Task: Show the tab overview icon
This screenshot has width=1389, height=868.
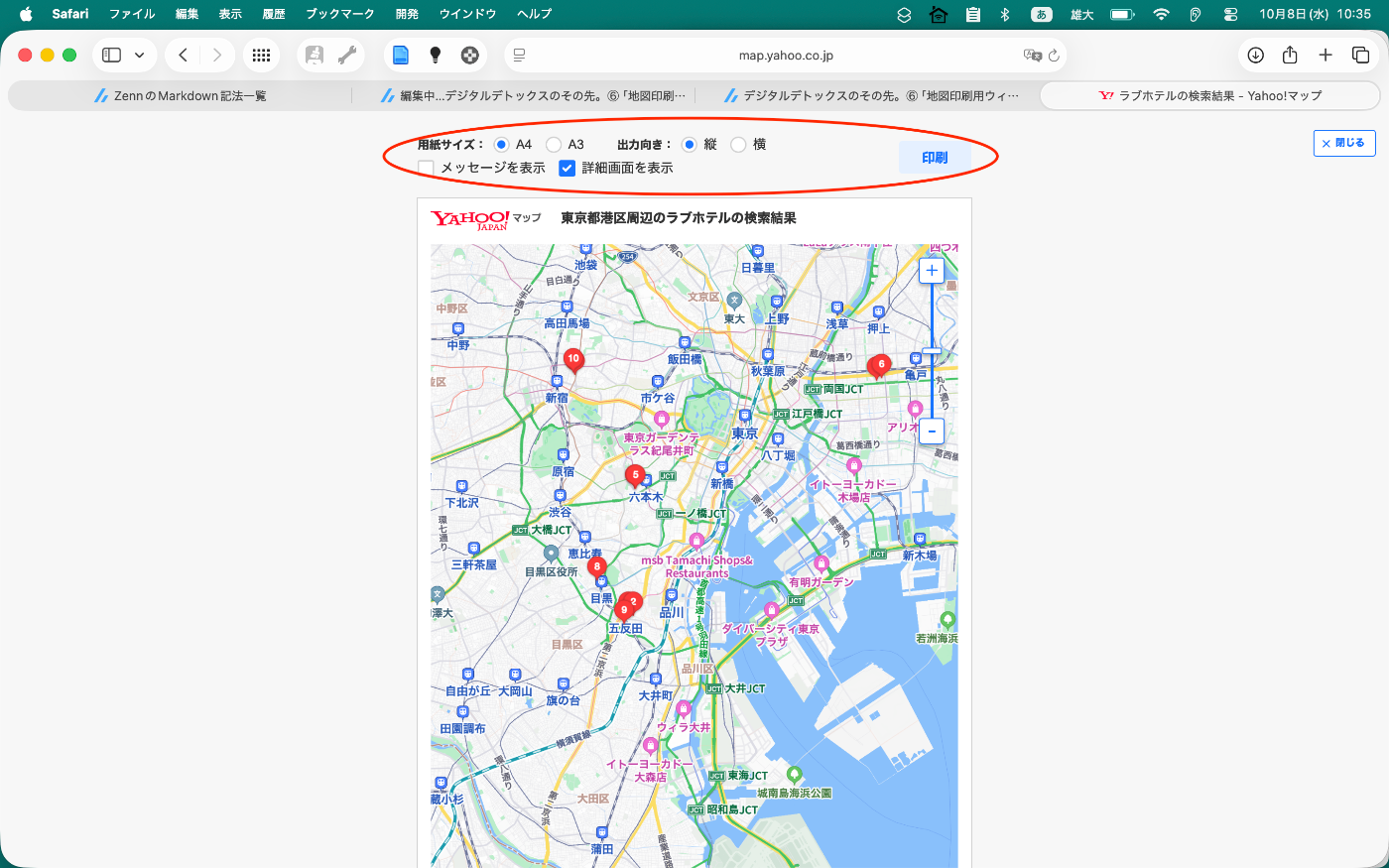Action: click(x=1360, y=56)
